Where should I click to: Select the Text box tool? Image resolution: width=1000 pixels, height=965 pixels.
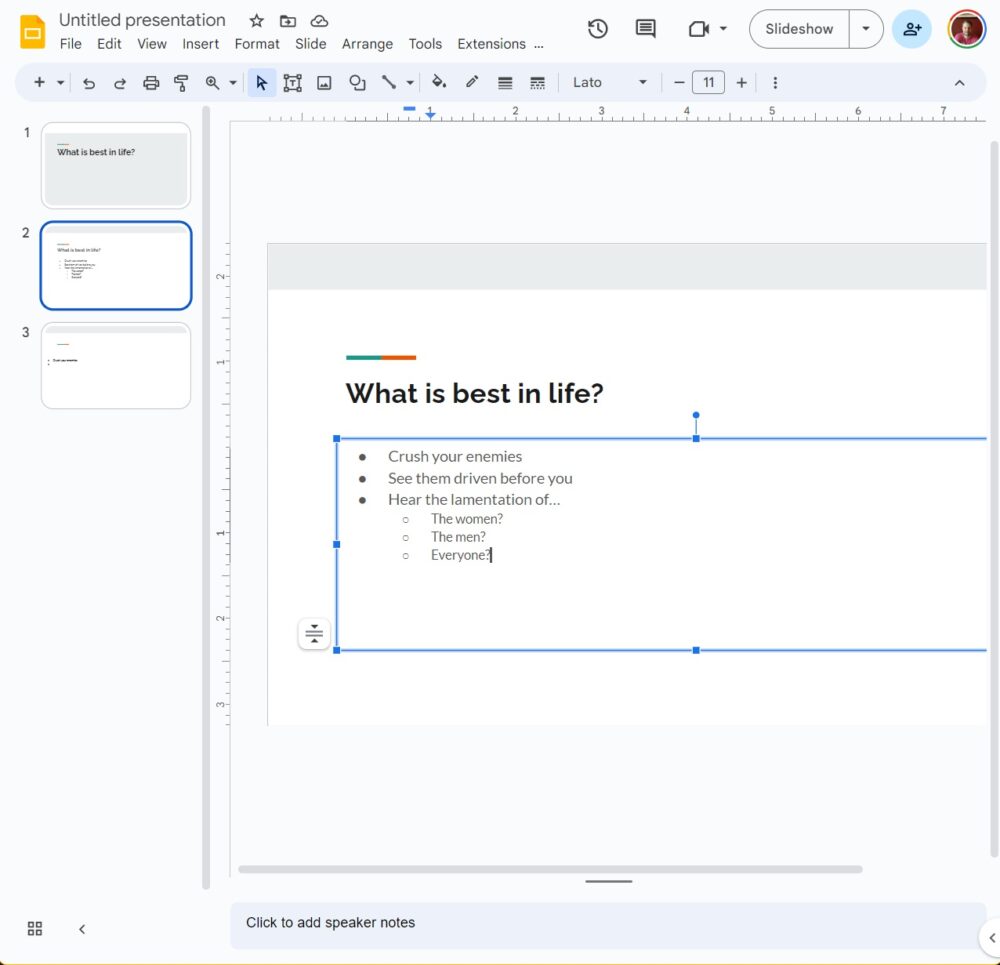coord(293,82)
